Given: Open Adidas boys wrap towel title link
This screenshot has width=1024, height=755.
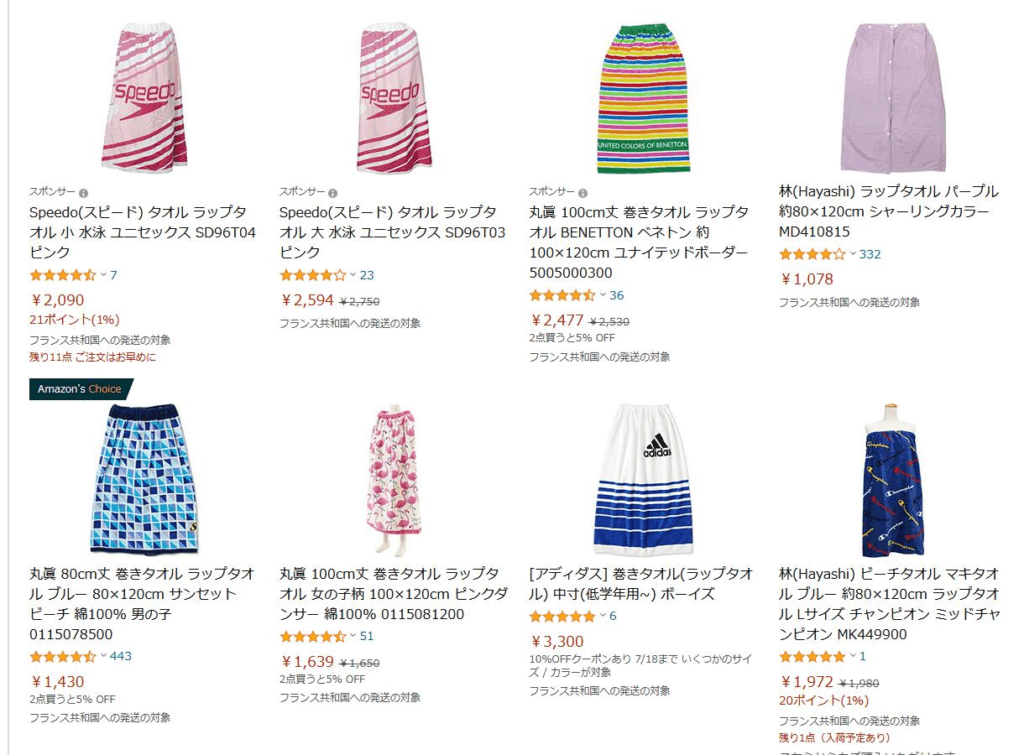Looking at the screenshot, I should coord(641,584).
